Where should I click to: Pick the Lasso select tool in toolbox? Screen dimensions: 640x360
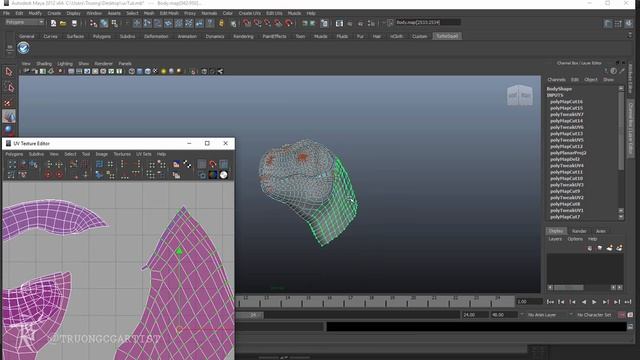click(9, 87)
